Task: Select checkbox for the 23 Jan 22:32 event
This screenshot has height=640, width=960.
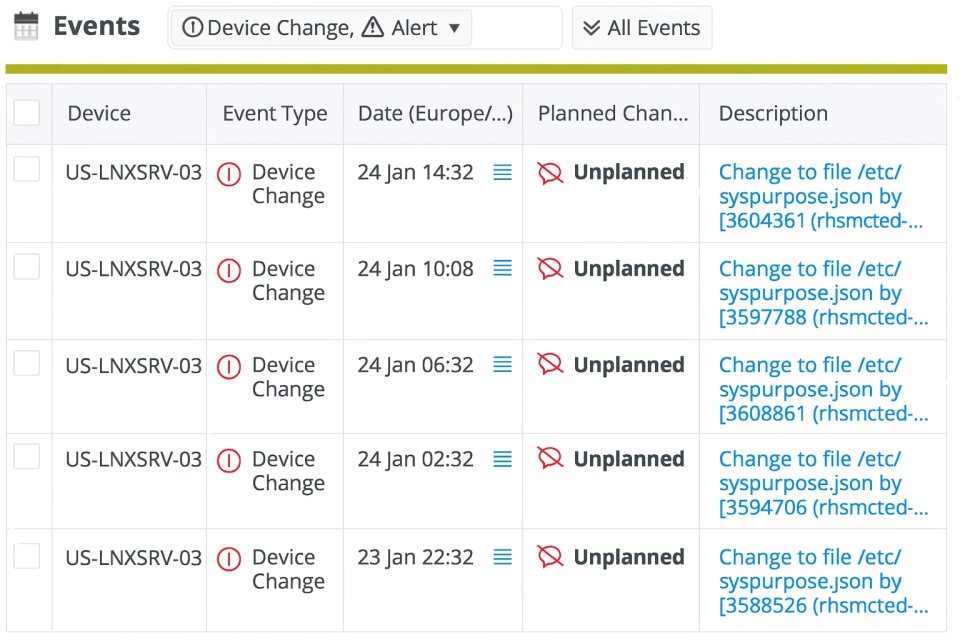Action: (x=27, y=555)
